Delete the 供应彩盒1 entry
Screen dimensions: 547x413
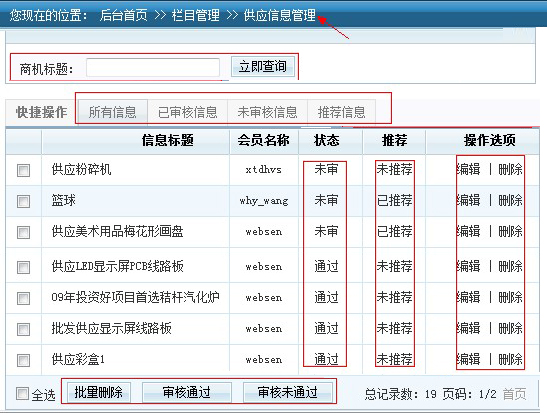[x=510, y=359]
